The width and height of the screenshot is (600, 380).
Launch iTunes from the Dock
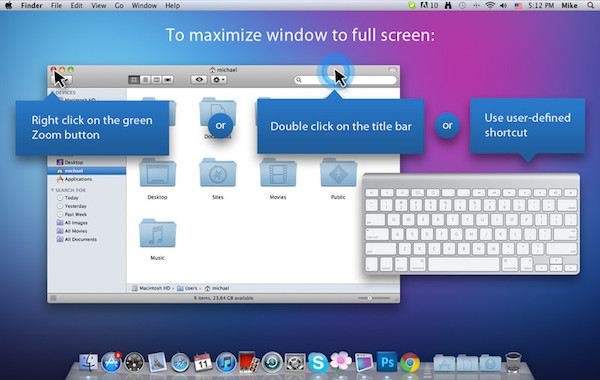pos(226,362)
